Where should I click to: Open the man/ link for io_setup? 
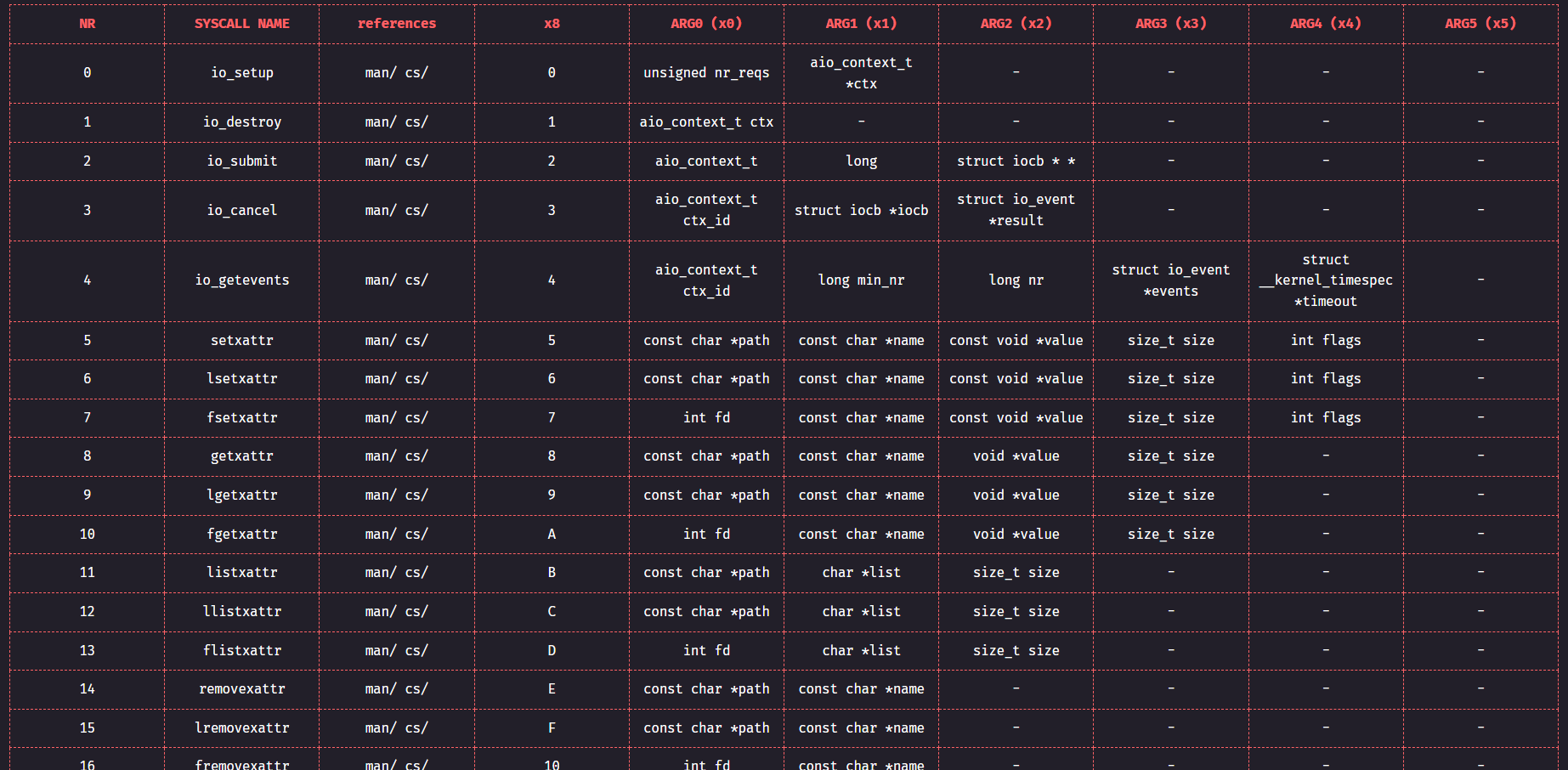point(381,73)
